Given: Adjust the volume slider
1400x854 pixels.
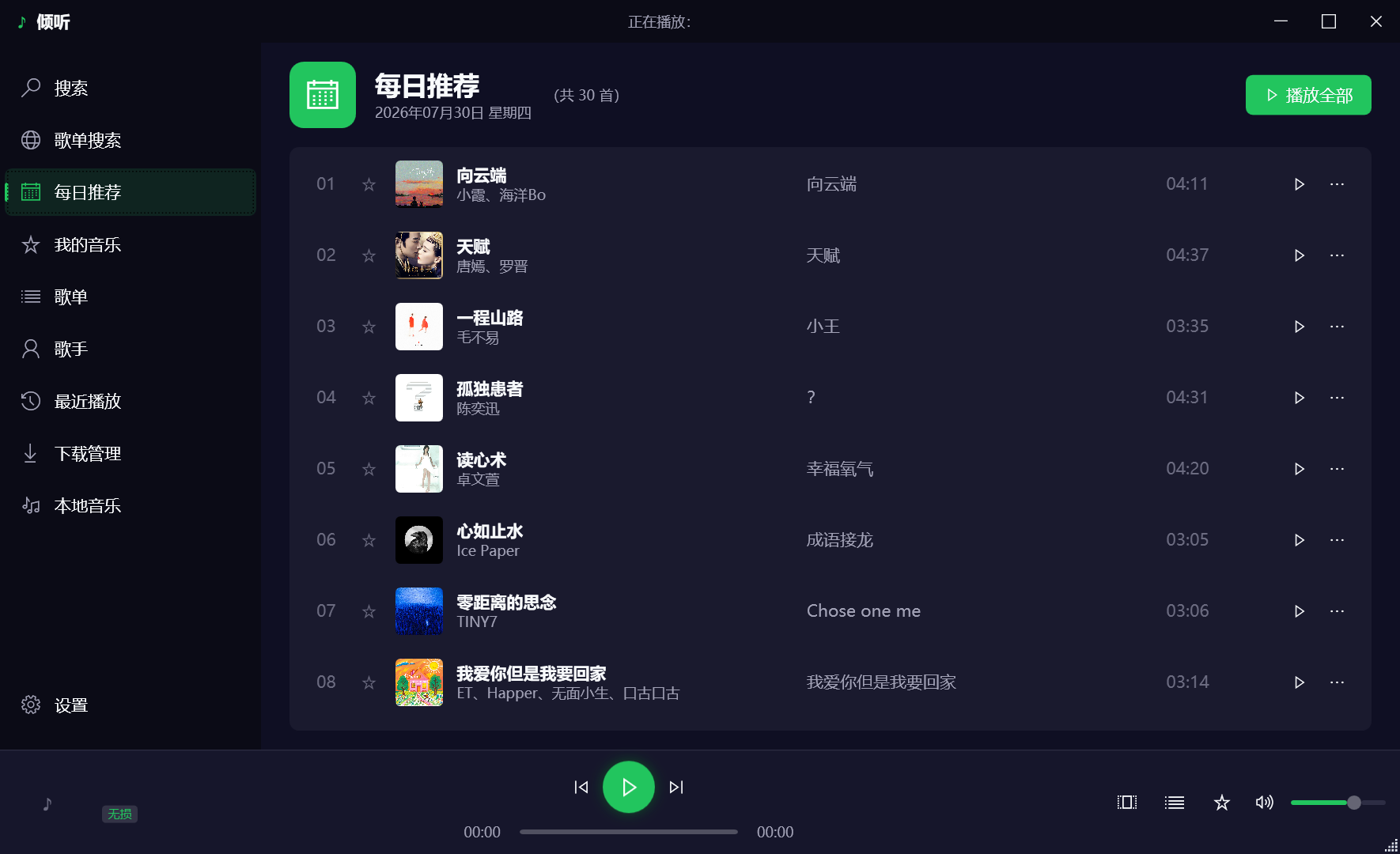Looking at the screenshot, I should [x=1338, y=803].
